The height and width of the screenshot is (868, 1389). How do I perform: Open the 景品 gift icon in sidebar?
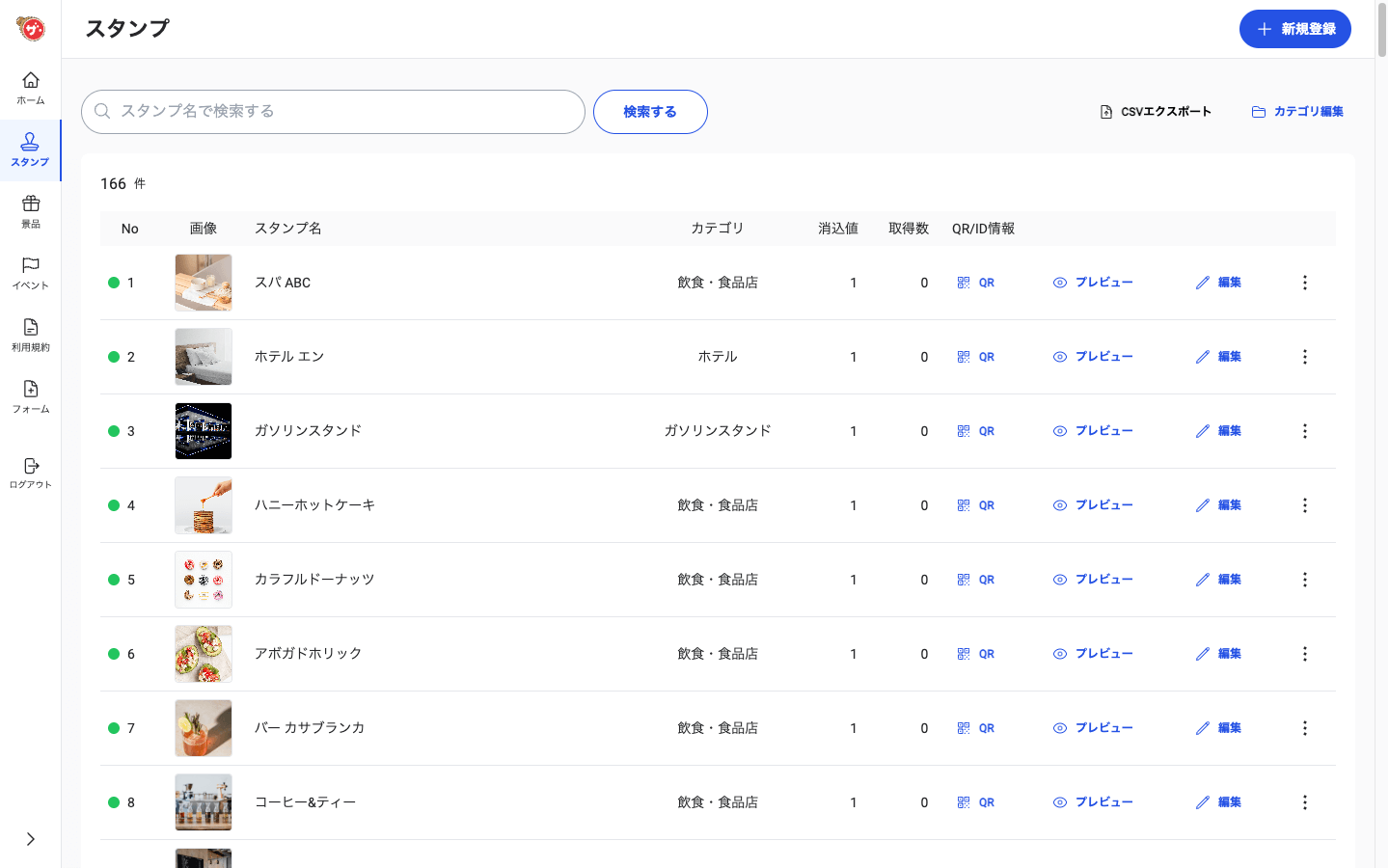[x=31, y=210]
